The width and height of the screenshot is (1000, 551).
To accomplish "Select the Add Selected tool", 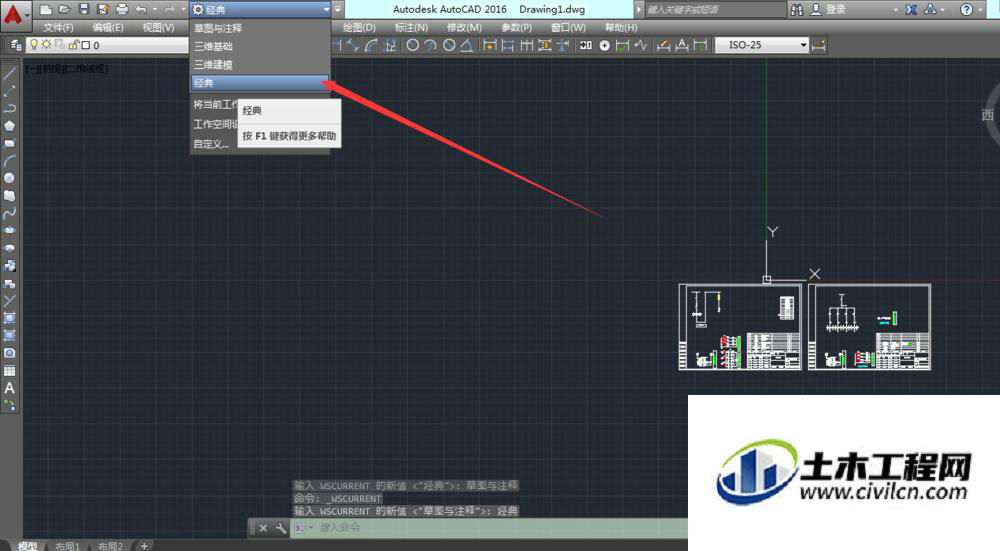I will tap(10, 405).
